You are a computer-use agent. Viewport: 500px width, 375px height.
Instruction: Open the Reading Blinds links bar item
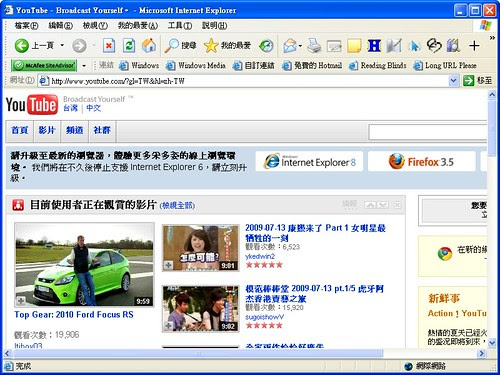(x=378, y=65)
